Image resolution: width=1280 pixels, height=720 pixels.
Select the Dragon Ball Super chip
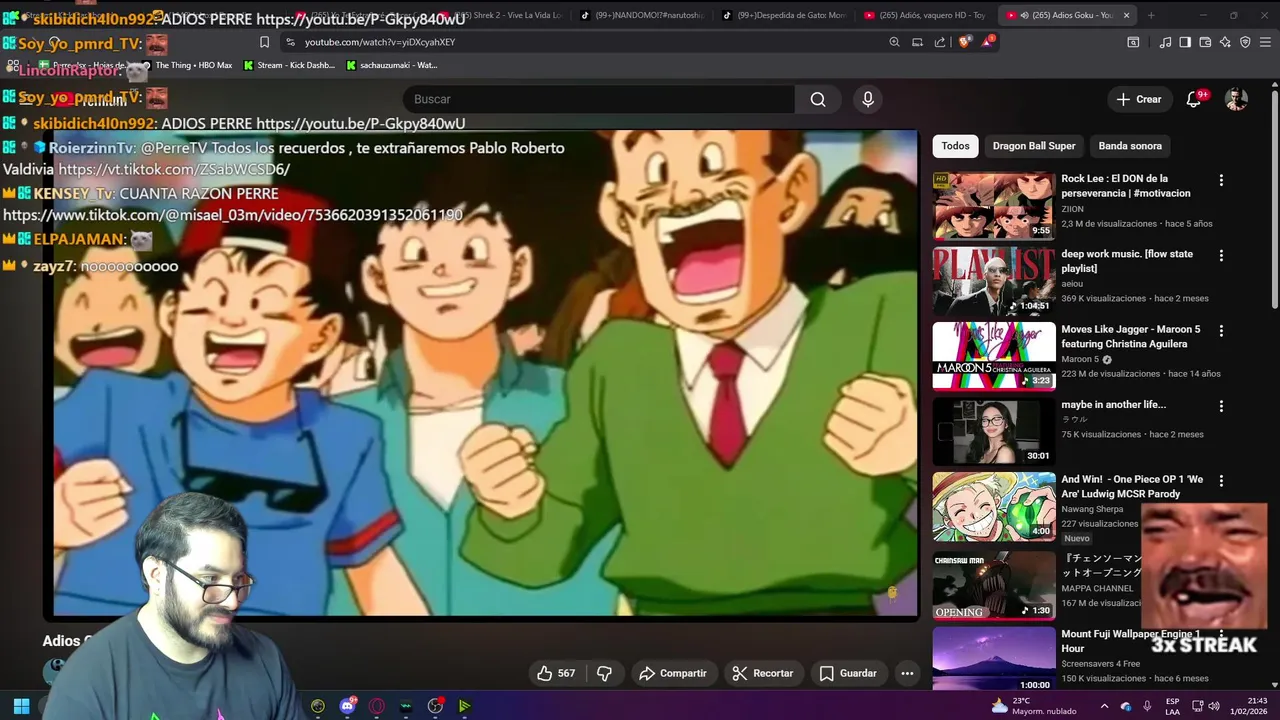pos(1034,146)
